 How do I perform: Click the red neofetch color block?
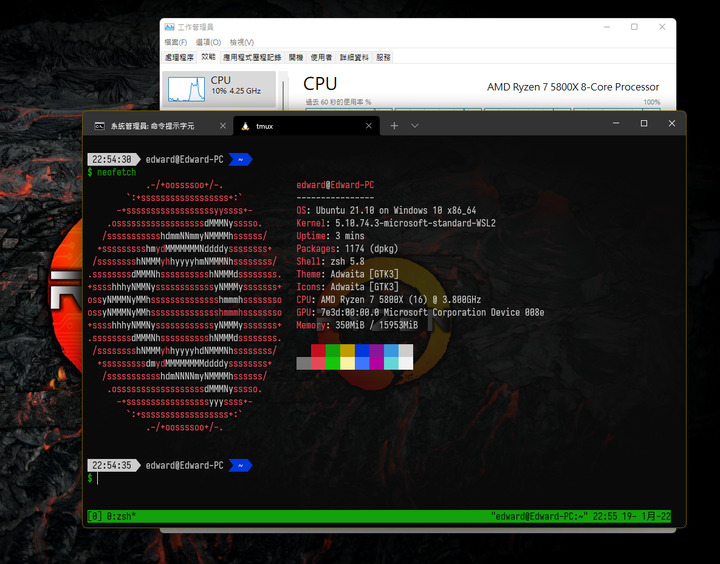click(x=318, y=350)
